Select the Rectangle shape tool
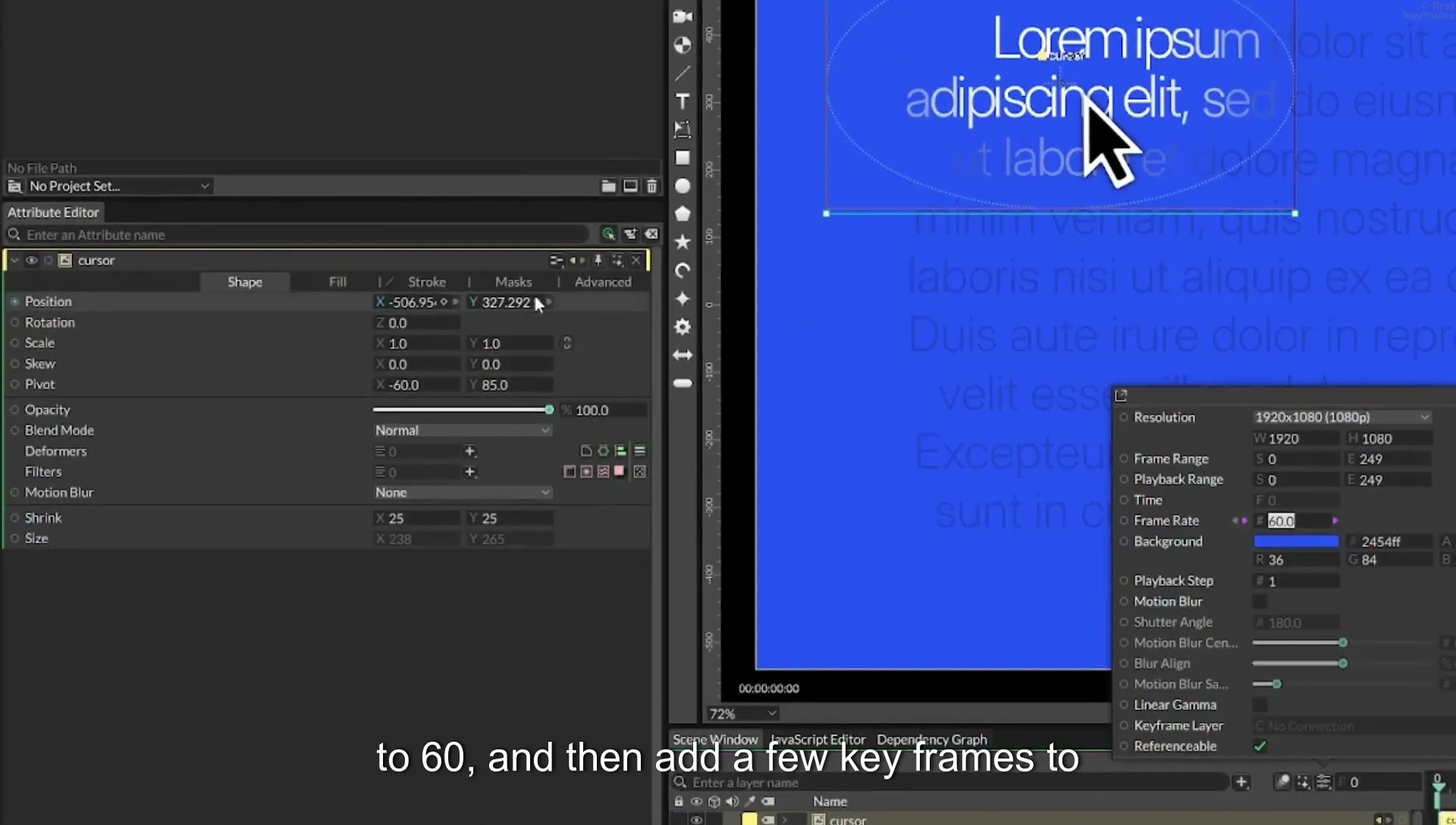Viewport: 1456px width, 825px height. tap(682, 158)
